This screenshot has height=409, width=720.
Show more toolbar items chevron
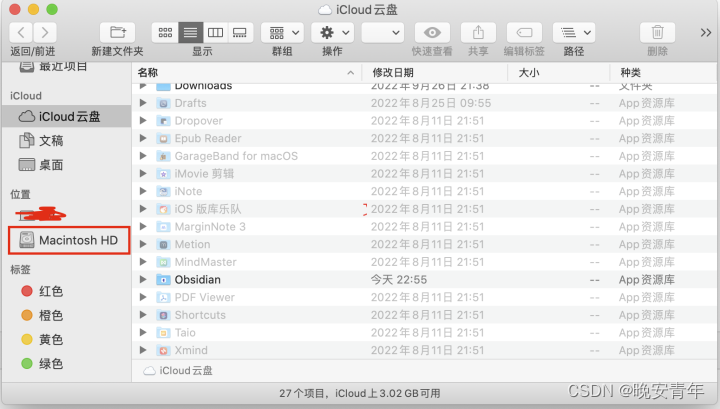[x=706, y=33]
